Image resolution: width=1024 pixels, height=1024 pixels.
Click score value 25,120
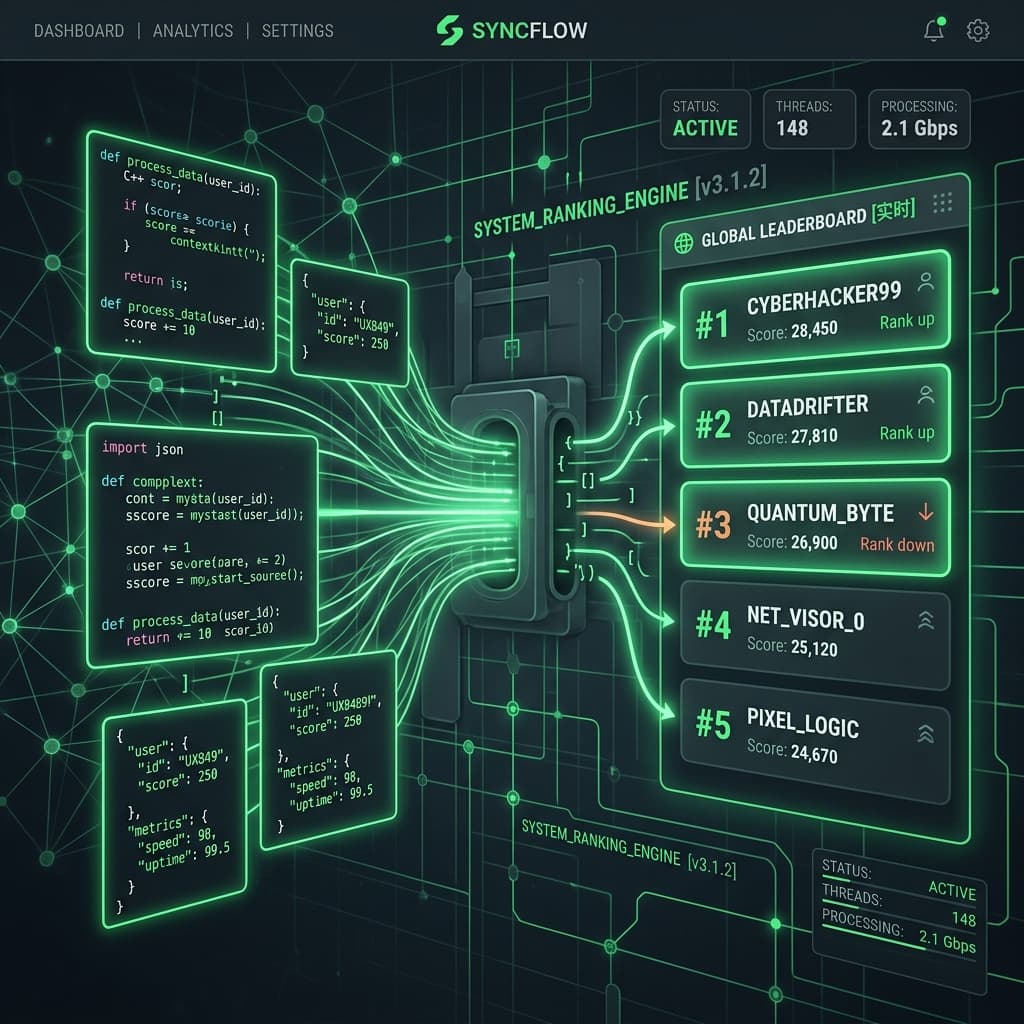pos(814,648)
